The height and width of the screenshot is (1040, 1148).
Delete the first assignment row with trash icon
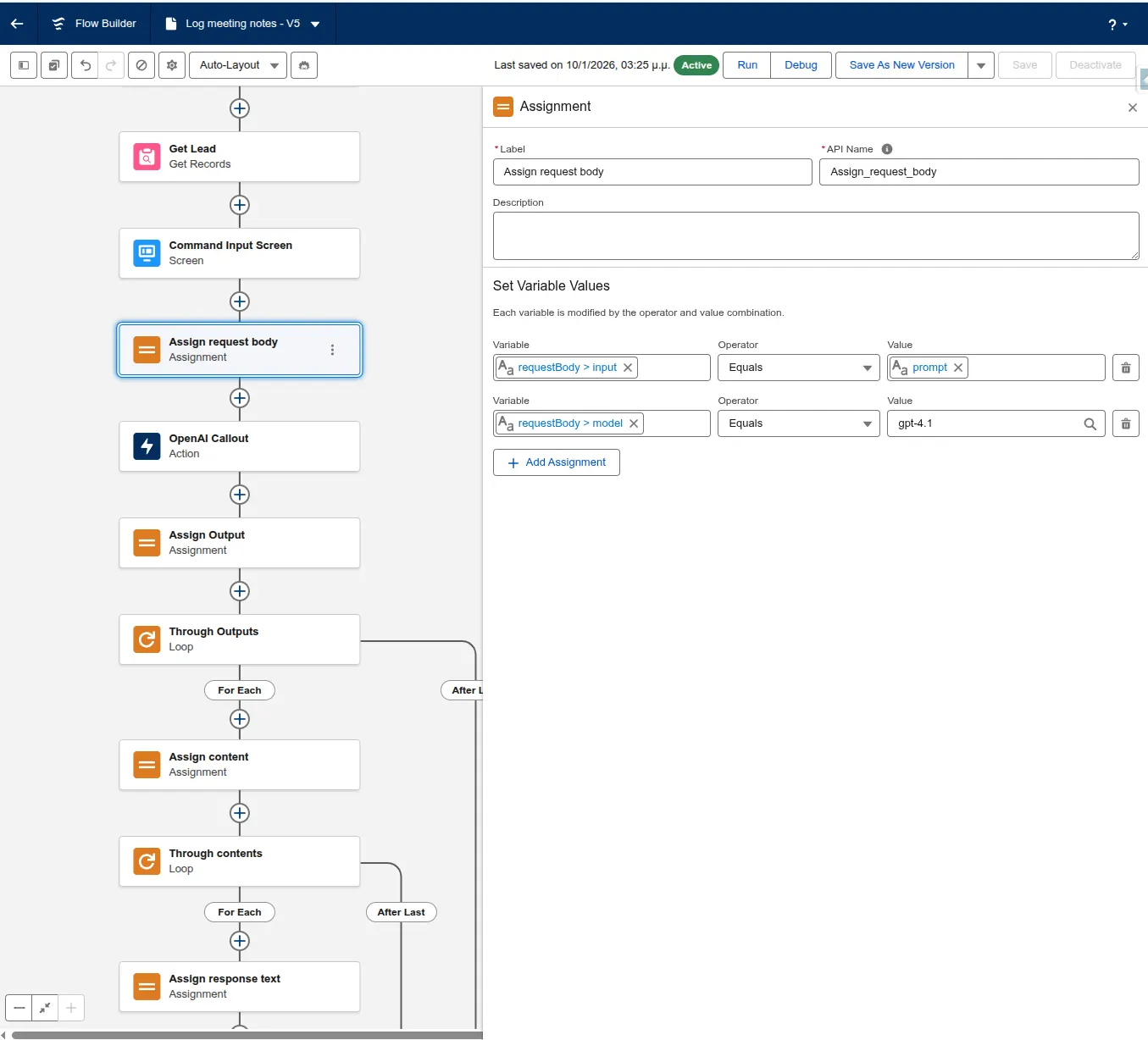[x=1125, y=368]
